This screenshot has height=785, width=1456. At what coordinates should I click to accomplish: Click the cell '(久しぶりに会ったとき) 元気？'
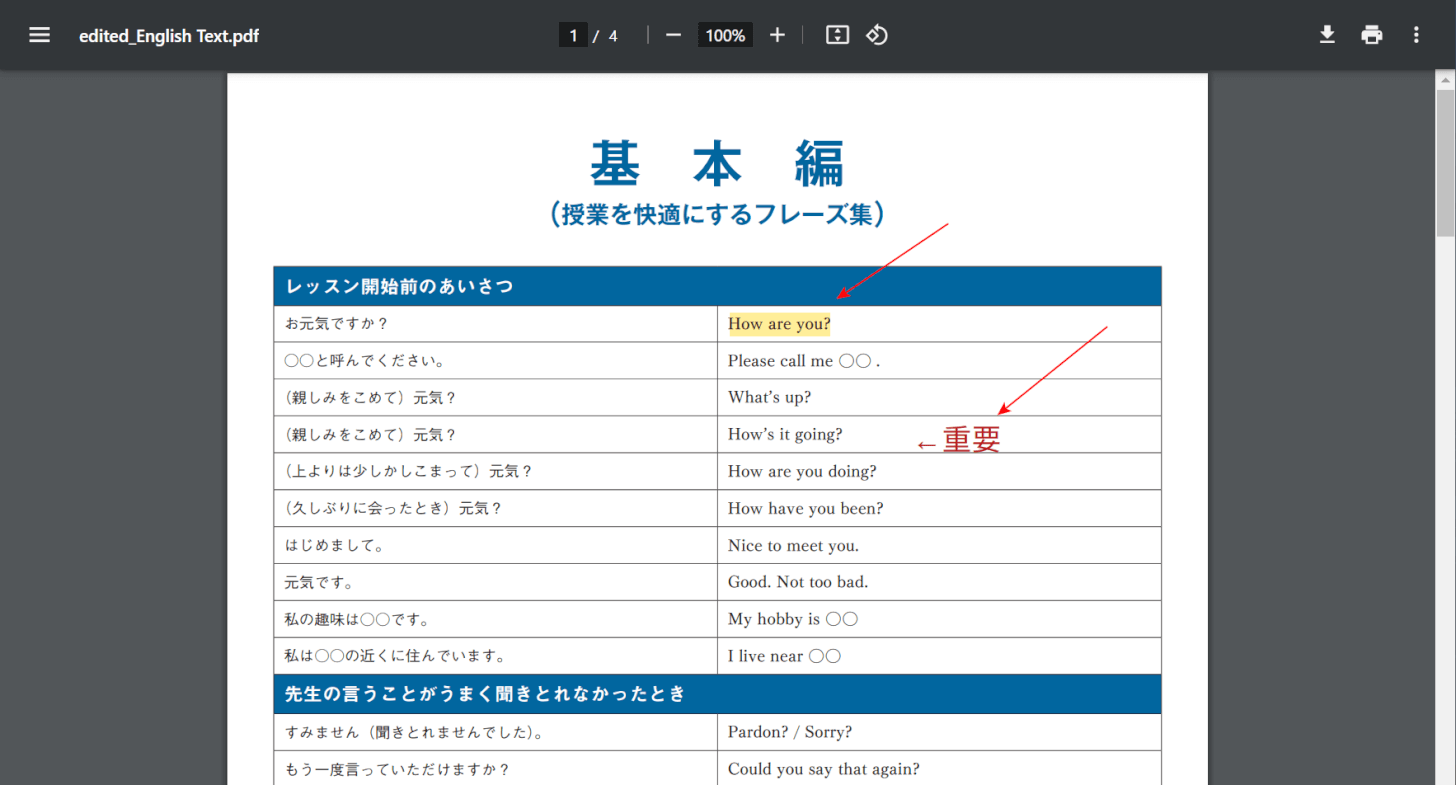tap(495, 508)
